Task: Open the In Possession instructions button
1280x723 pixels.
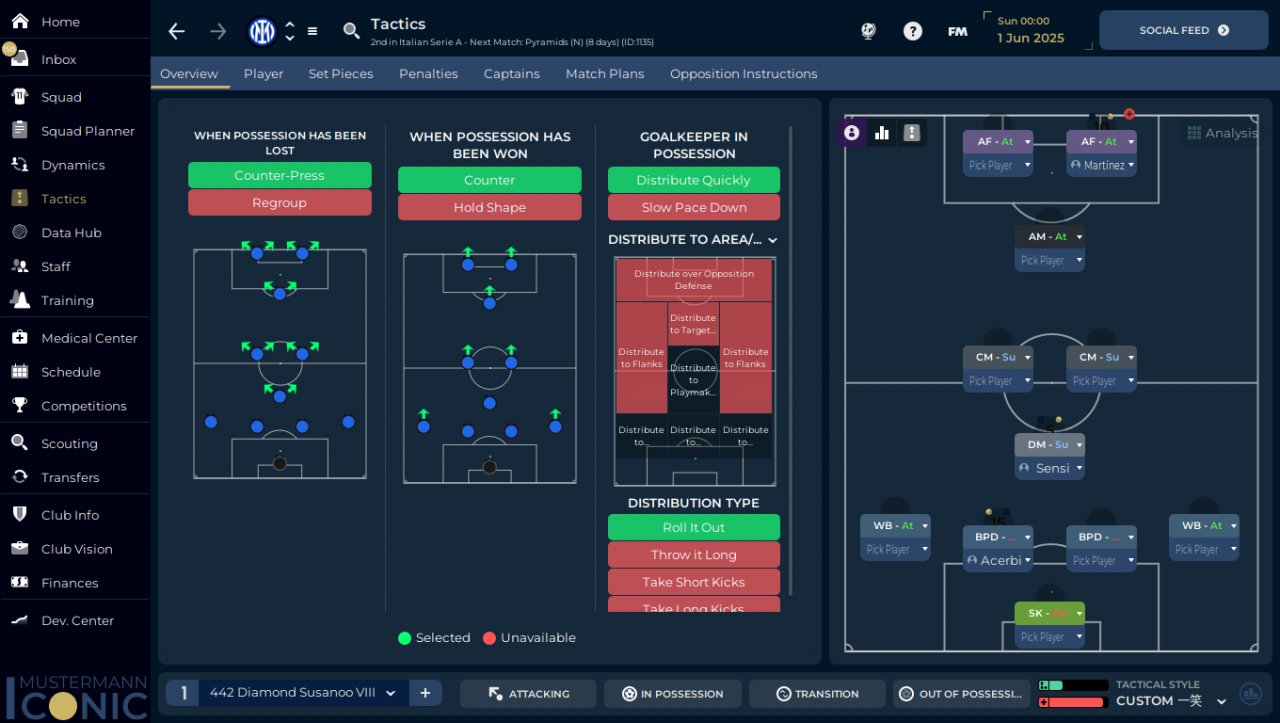Action: coord(673,694)
